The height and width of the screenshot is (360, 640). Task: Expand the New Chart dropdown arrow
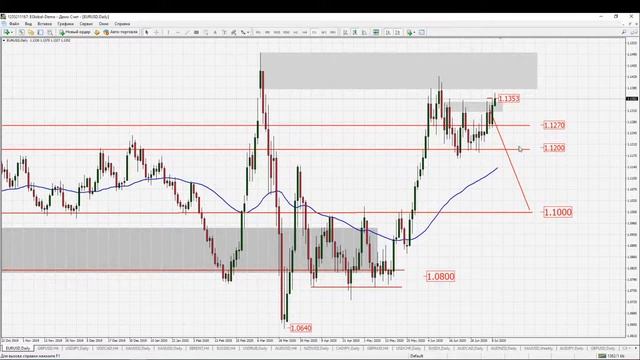tap(12, 32)
